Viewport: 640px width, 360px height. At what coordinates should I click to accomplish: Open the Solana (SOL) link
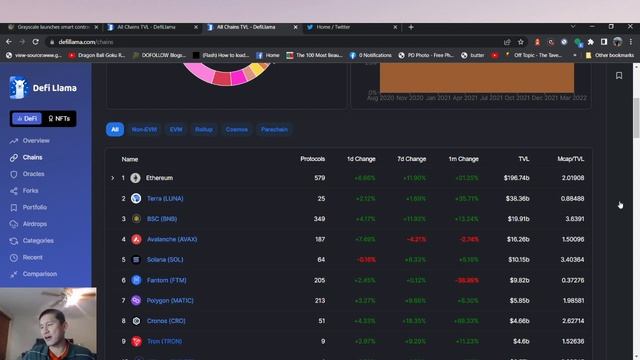tap(165, 260)
